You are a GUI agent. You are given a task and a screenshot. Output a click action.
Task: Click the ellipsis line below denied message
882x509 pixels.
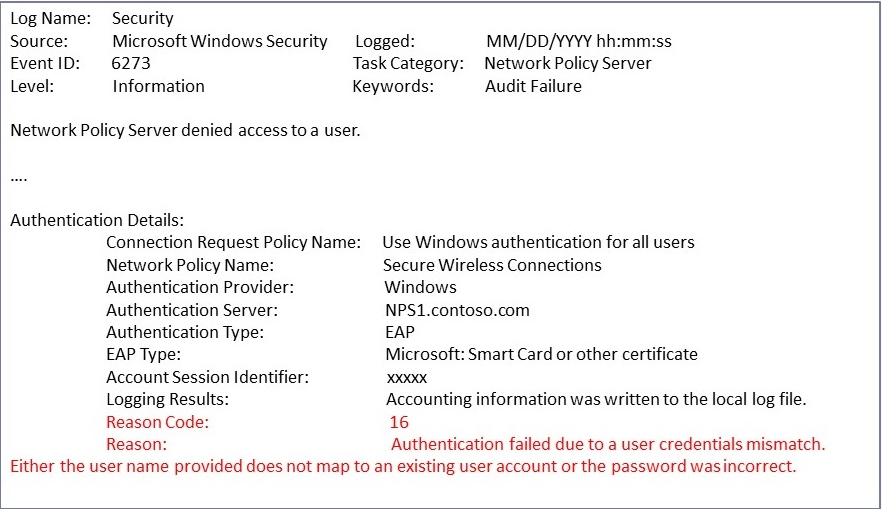coord(19,179)
